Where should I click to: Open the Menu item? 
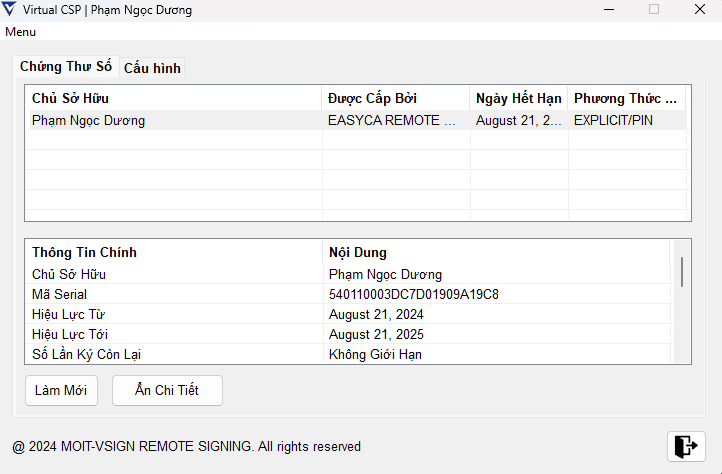pos(21,32)
